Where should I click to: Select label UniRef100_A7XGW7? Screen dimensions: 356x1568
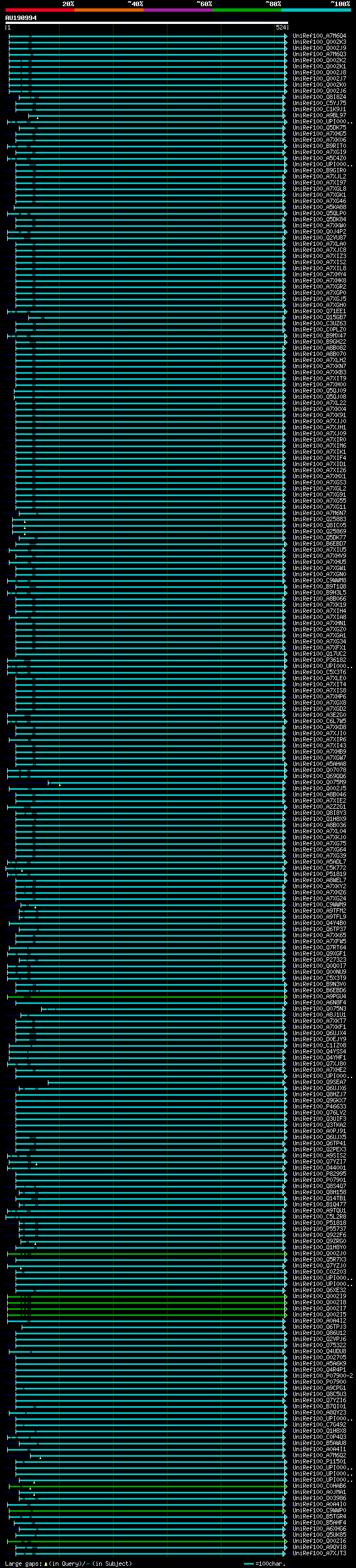[319, 758]
